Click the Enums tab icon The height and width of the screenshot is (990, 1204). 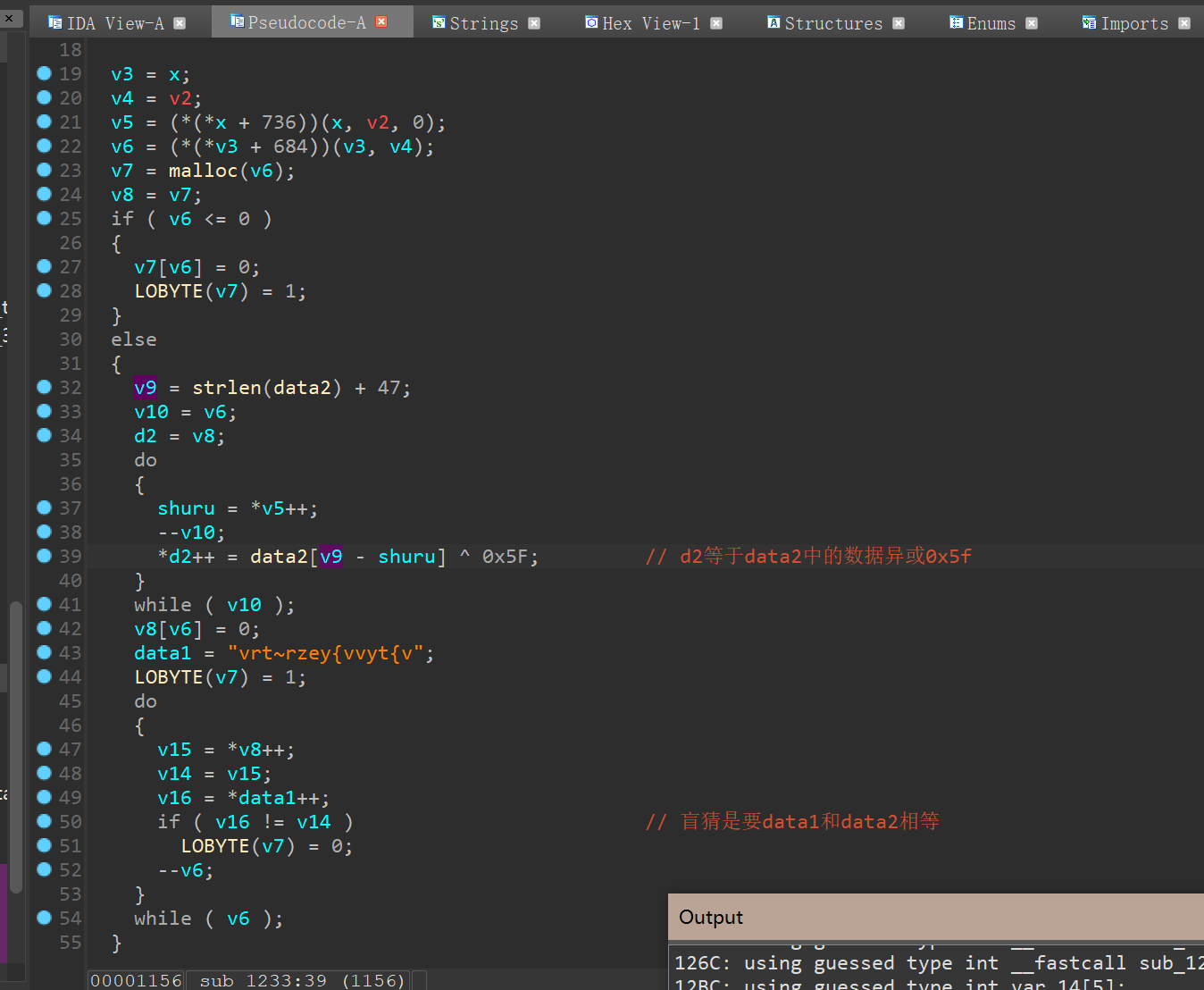(x=956, y=22)
